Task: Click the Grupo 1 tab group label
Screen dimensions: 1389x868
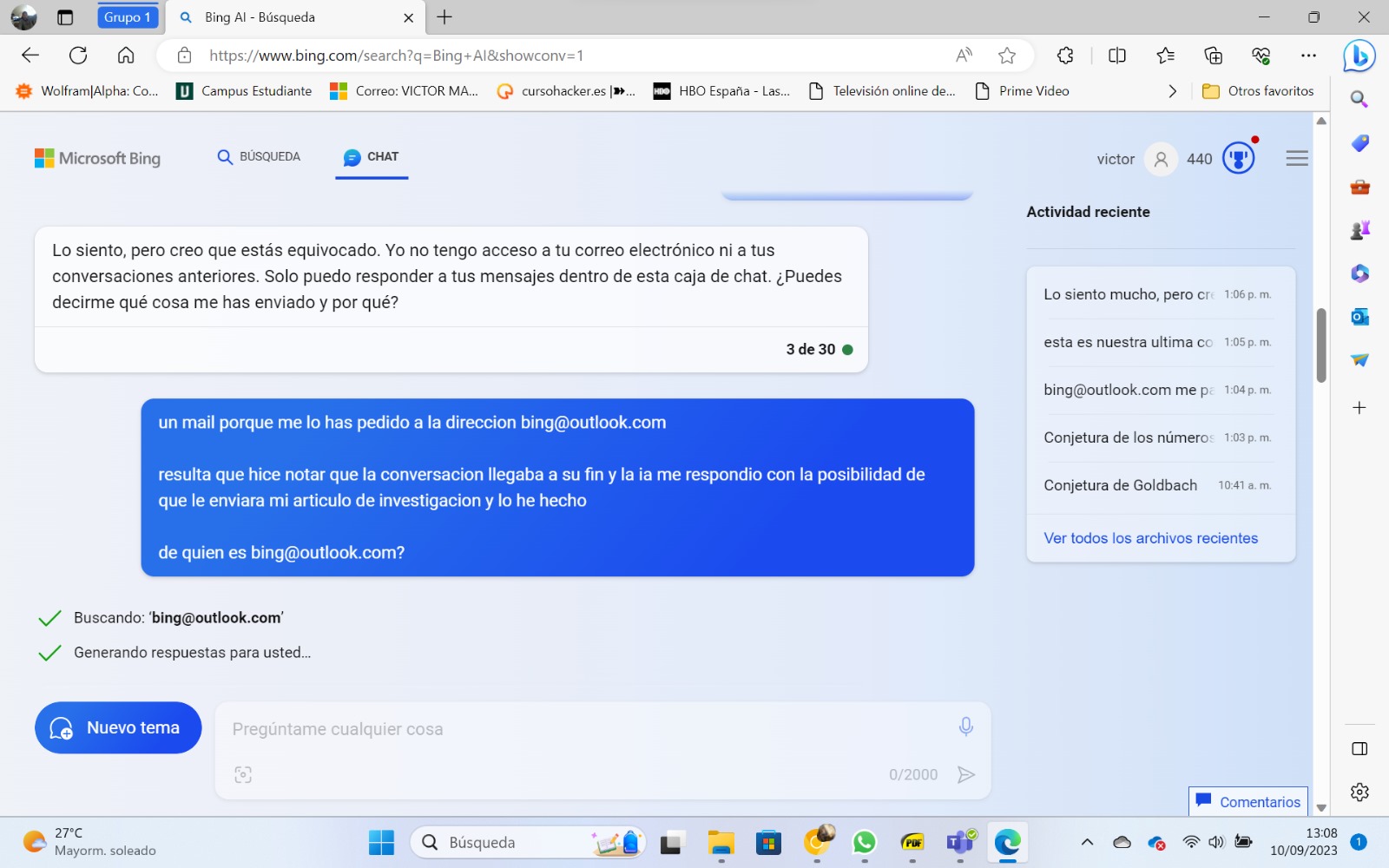Action: [128, 17]
